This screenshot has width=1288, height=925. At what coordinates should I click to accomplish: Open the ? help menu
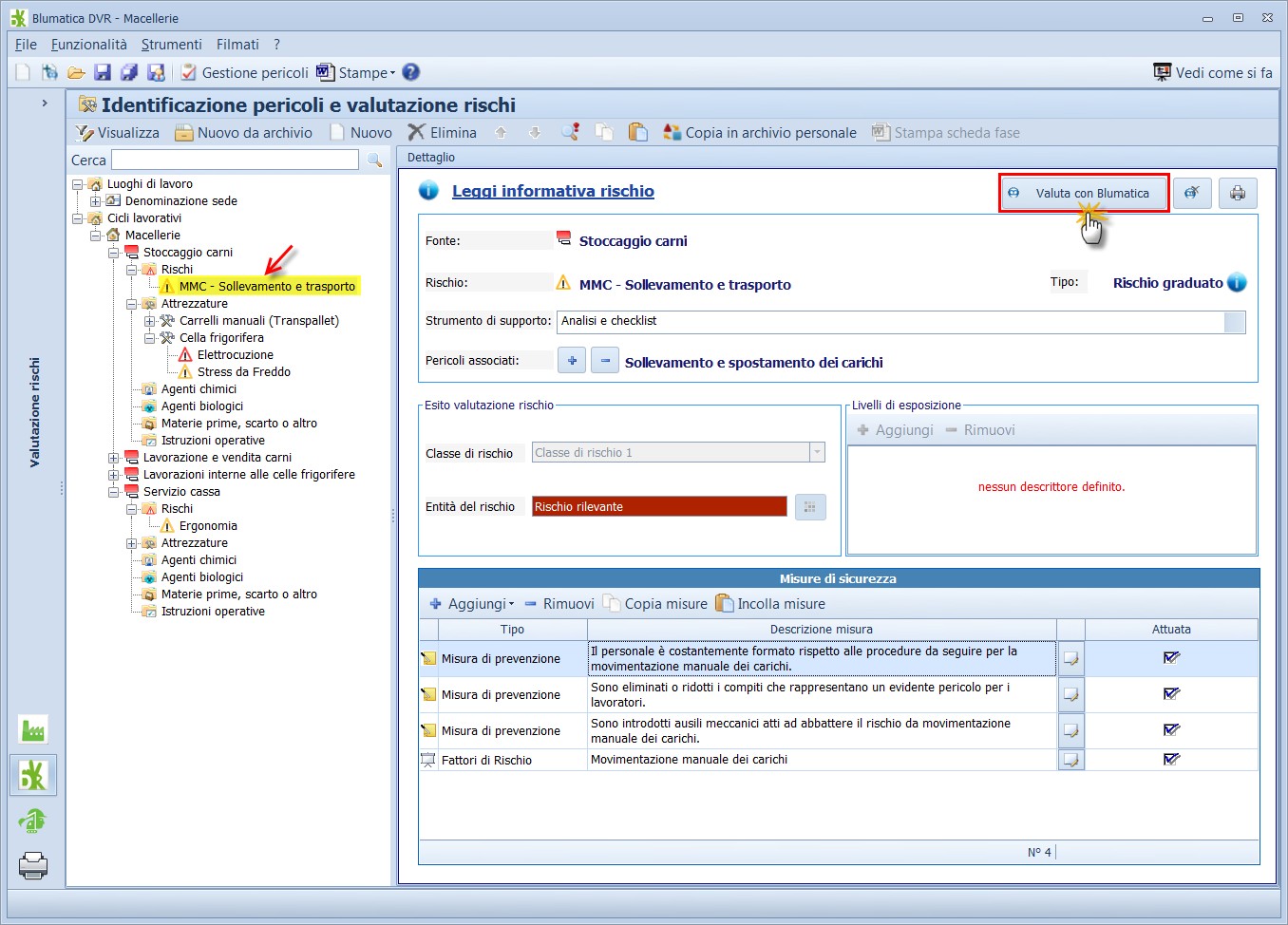276,45
